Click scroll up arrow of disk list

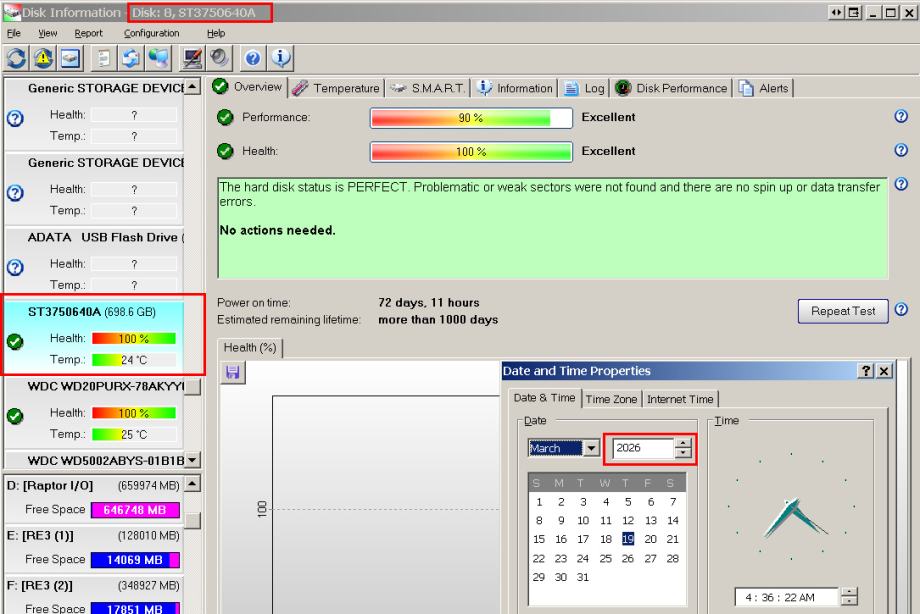pyautogui.click(x=192, y=87)
